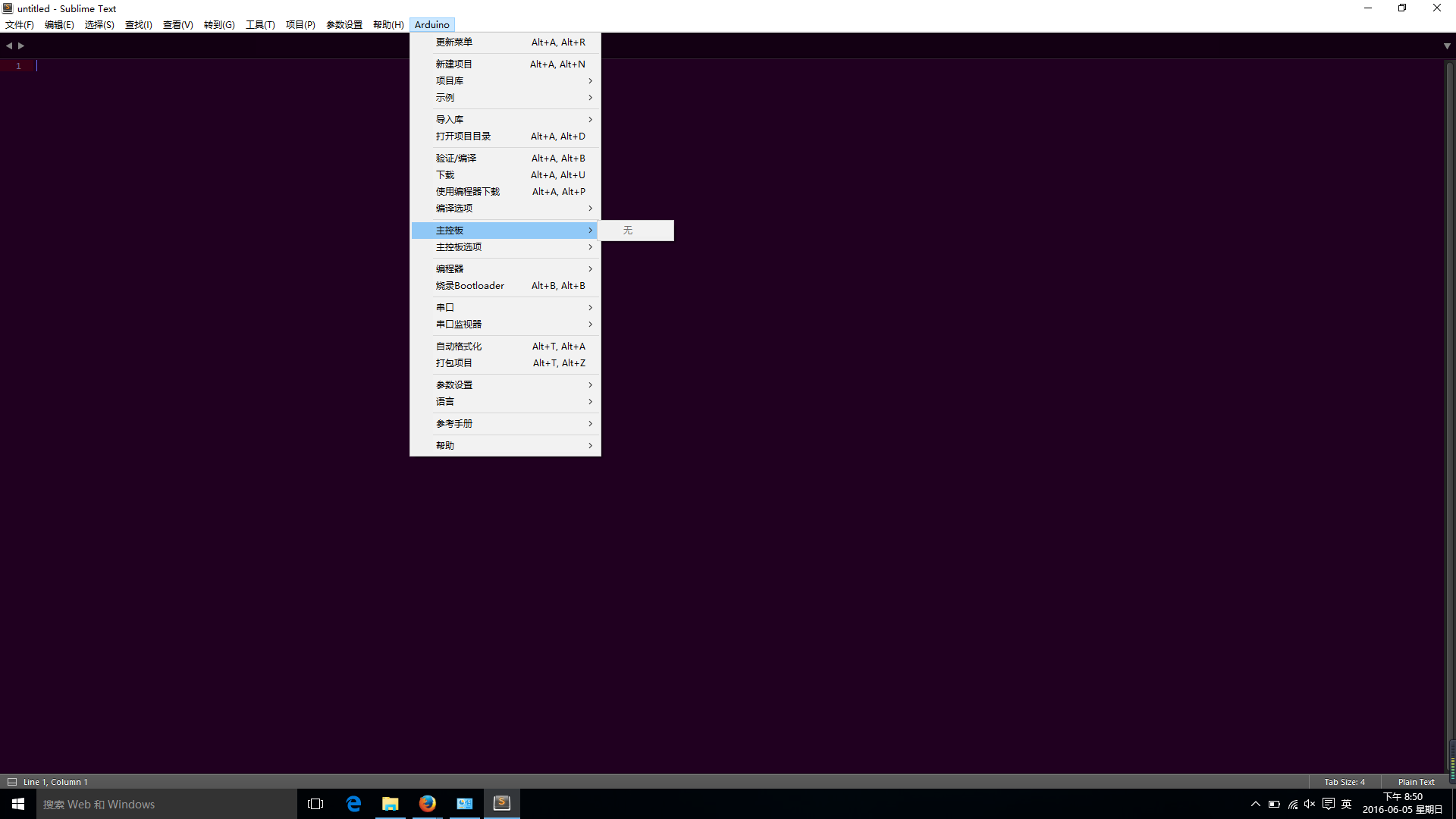Switch the input method indicator 英
Viewport: 1456px width, 819px height.
[x=1347, y=804]
